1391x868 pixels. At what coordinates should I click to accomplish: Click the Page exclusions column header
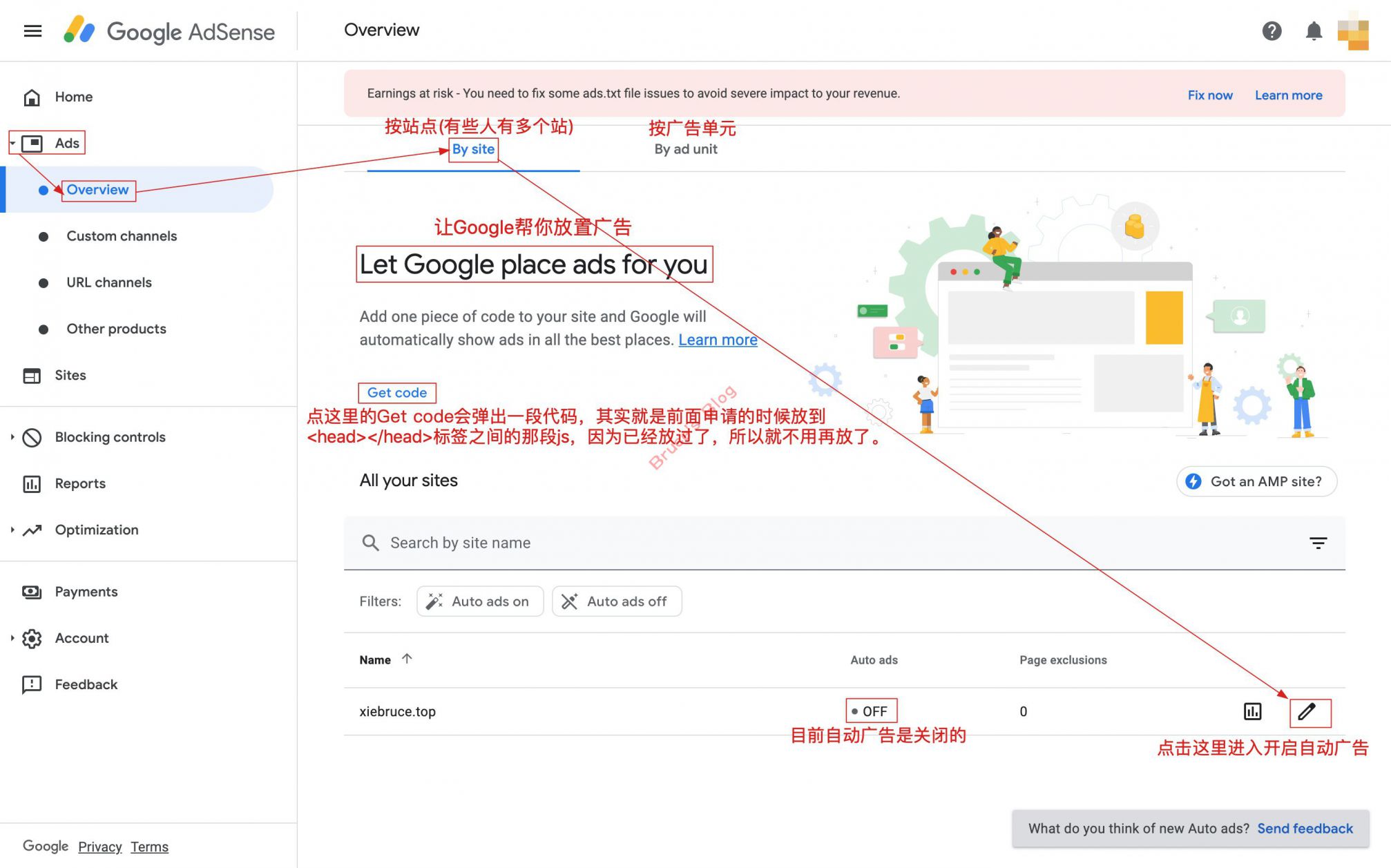1063,660
